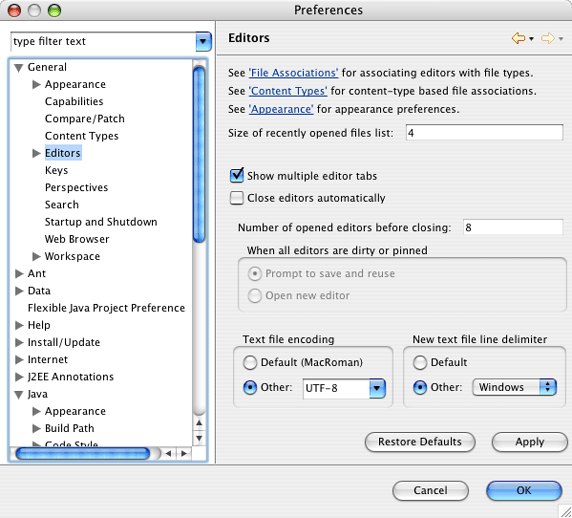
Task: Expand the Editors tree node
Action: (36, 153)
